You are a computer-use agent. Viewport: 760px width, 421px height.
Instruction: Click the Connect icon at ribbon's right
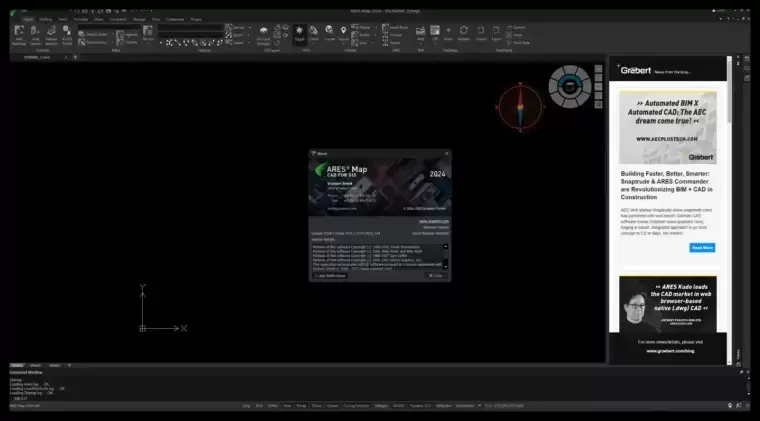tap(516, 28)
